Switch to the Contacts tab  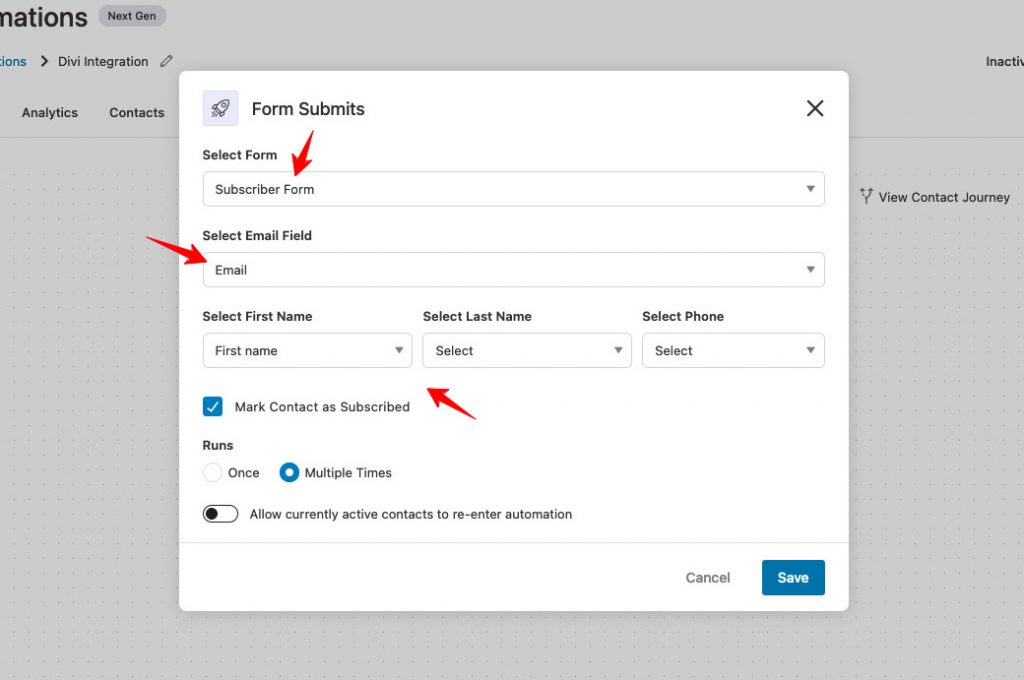tap(136, 112)
